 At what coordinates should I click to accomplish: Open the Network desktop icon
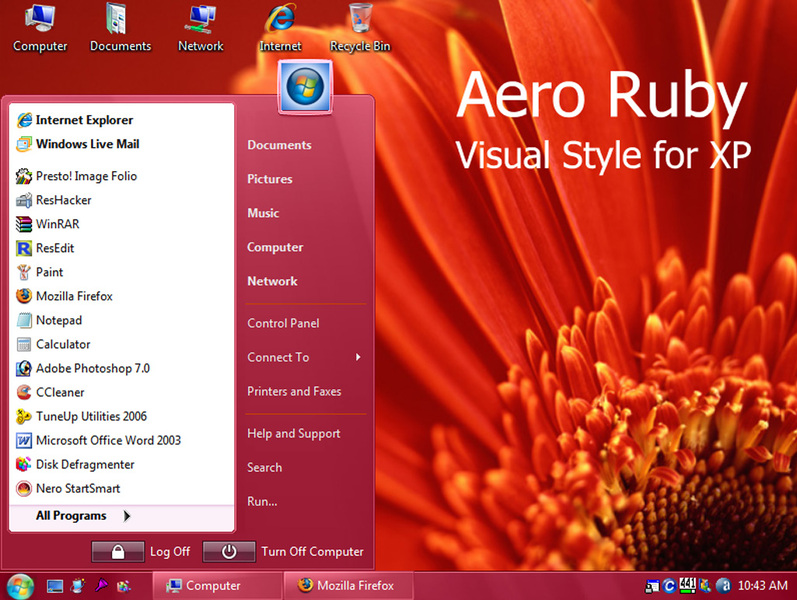[200, 27]
